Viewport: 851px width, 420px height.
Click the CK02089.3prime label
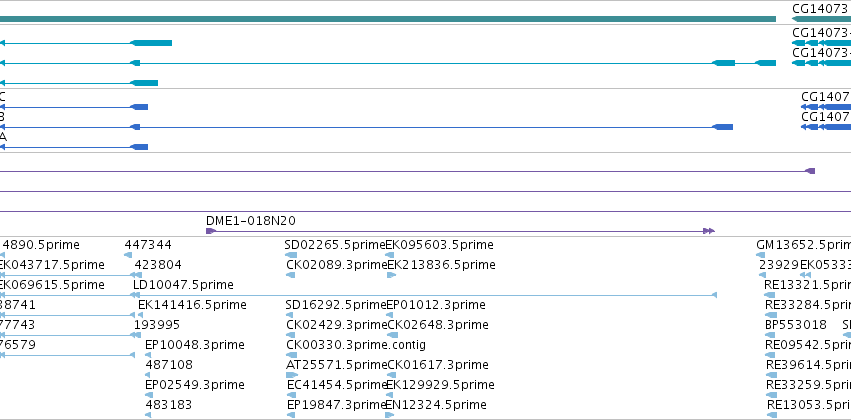(x=336, y=265)
